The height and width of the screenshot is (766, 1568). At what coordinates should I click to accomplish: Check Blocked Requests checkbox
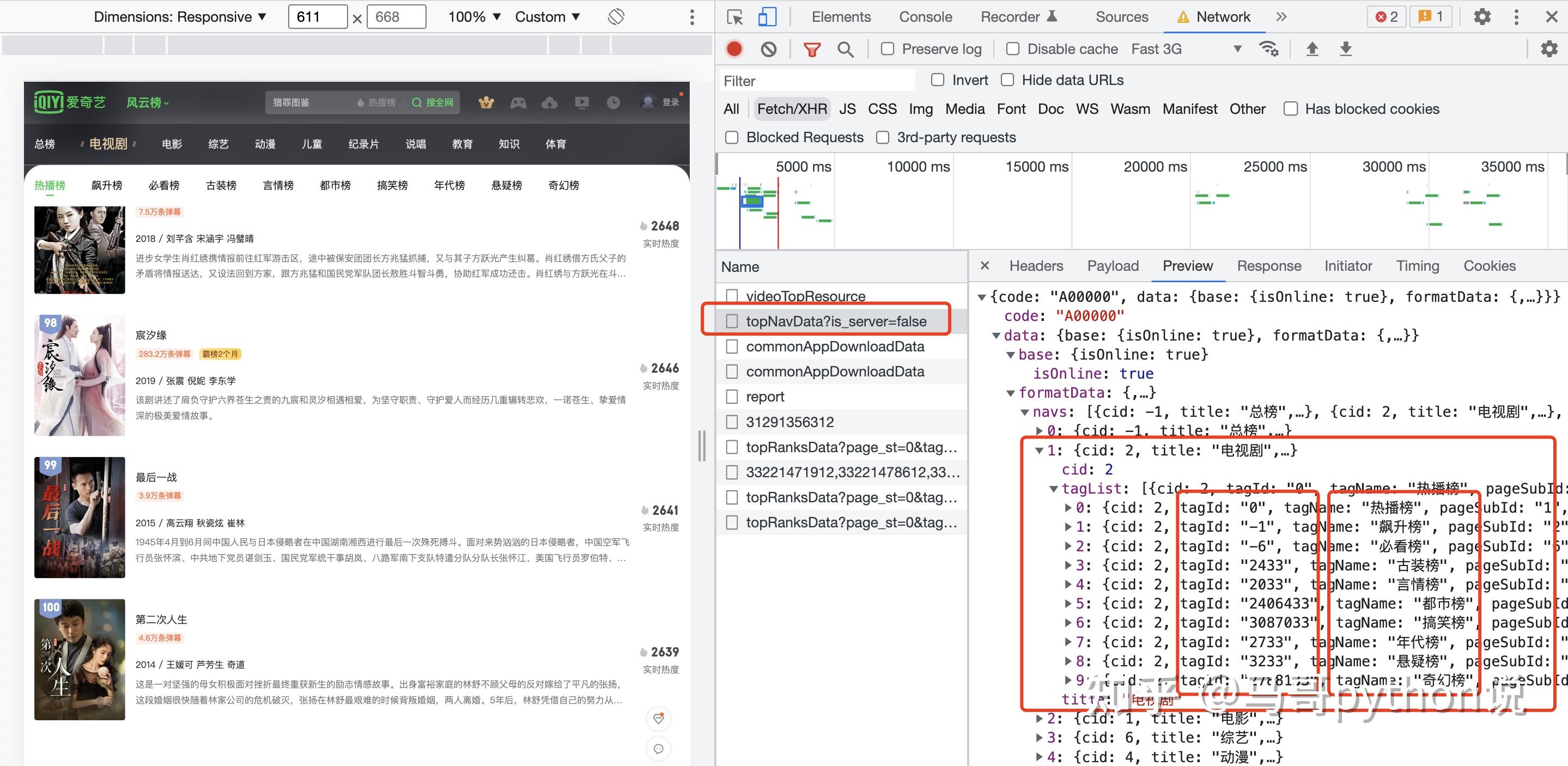pos(732,138)
